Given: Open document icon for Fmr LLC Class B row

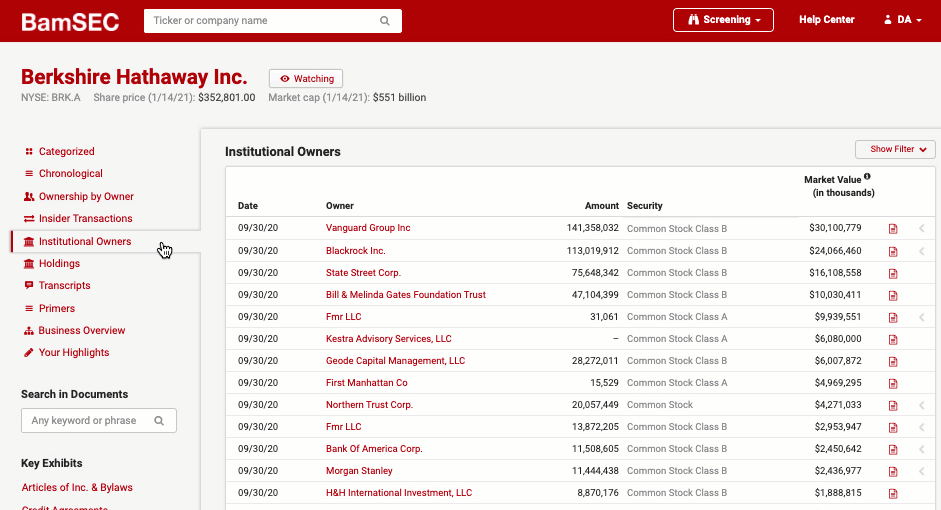Looking at the screenshot, I should tap(893, 427).
